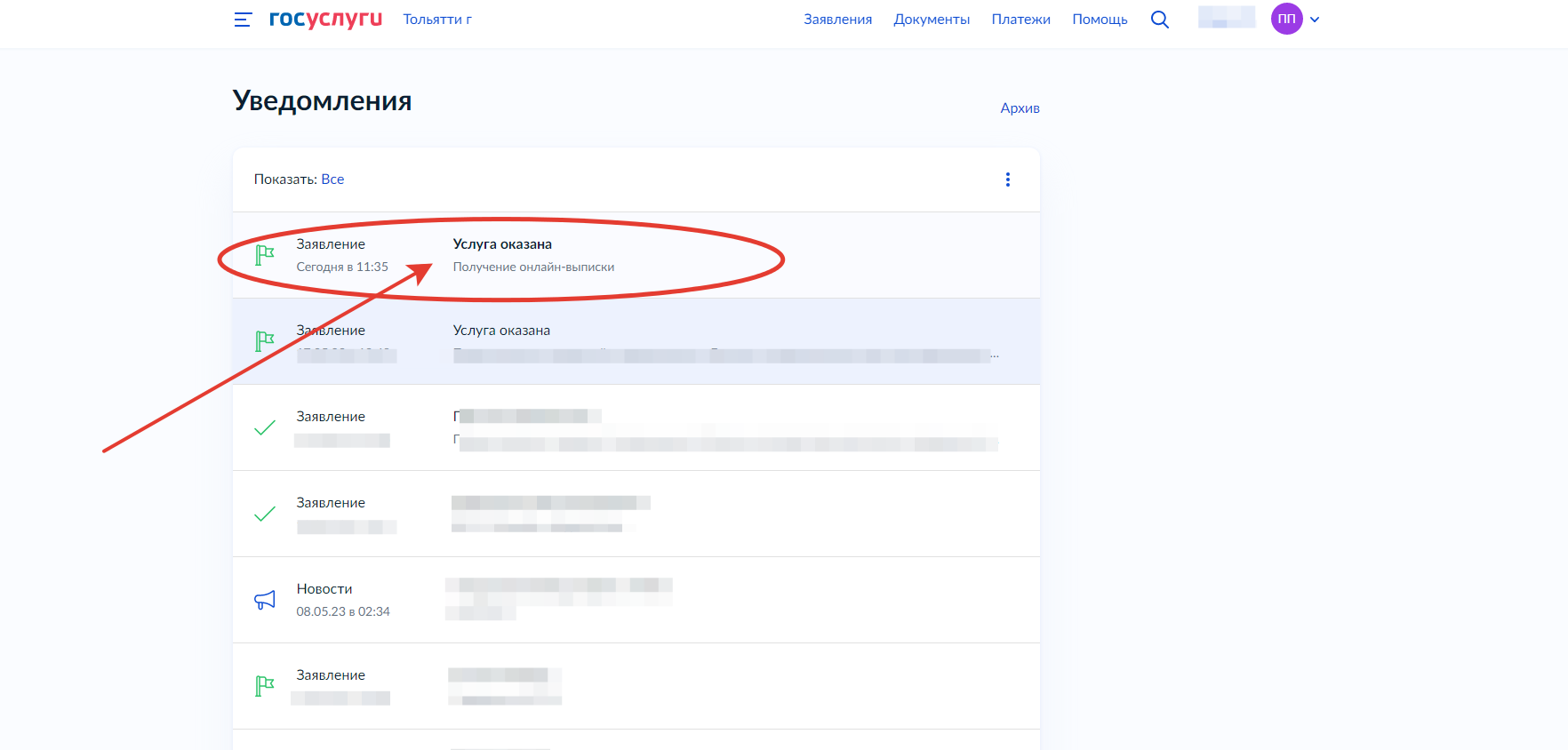
Task: Open Услуга оказана in the highlighted row
Action: coord(501,331)
